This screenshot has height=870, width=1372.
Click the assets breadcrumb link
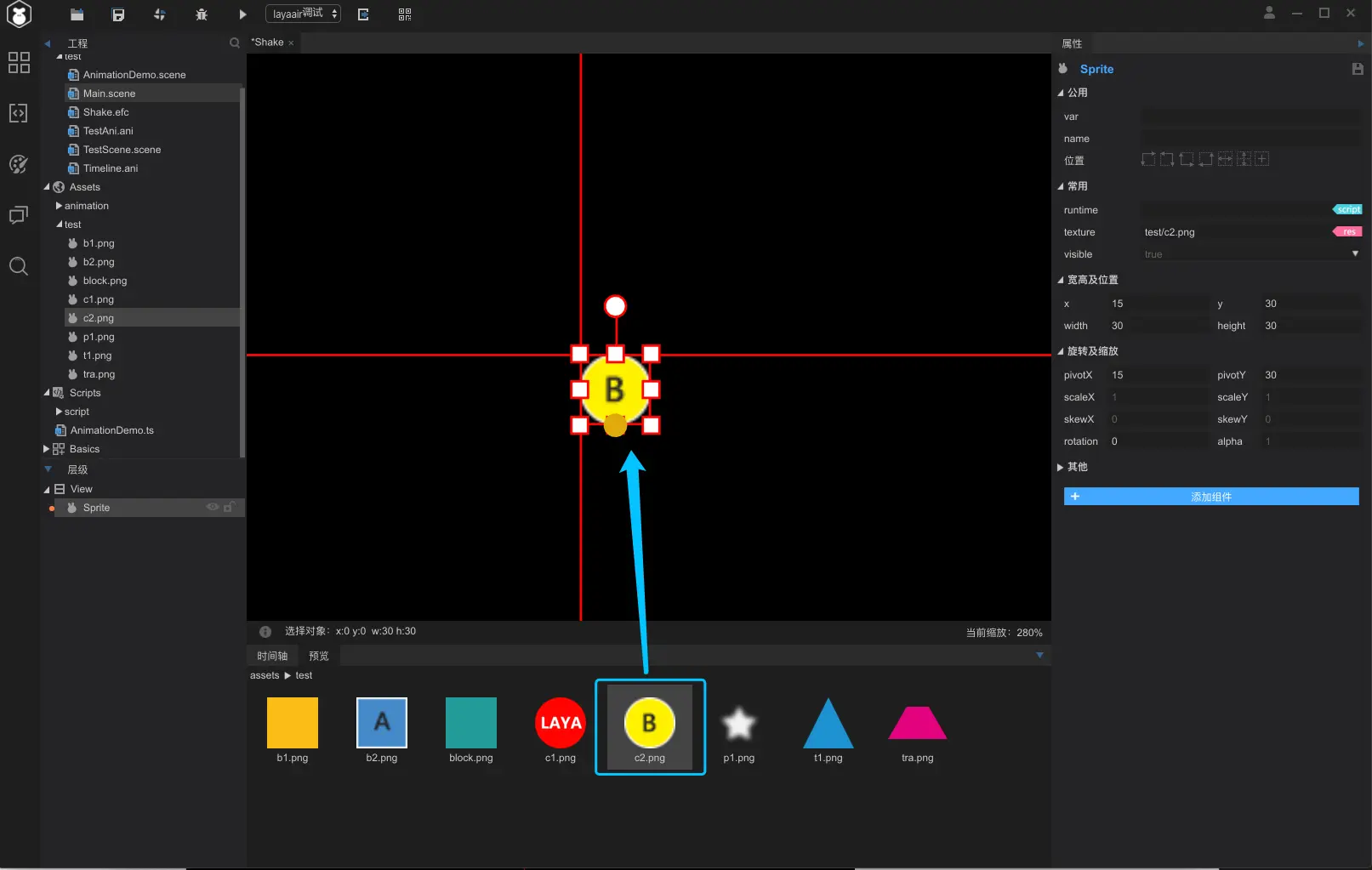[x=265, y=675]
